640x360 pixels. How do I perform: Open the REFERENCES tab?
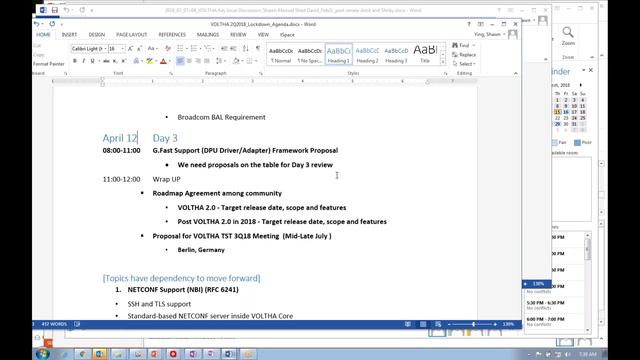coord(172,35)
